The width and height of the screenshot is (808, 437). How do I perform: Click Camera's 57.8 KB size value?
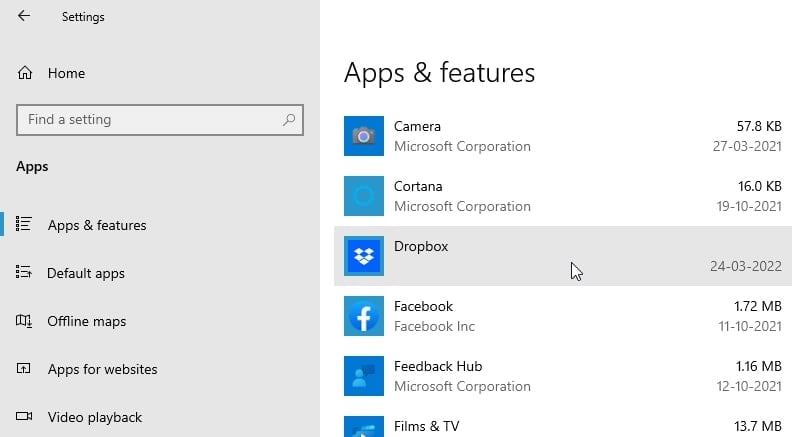click(759, 126)
